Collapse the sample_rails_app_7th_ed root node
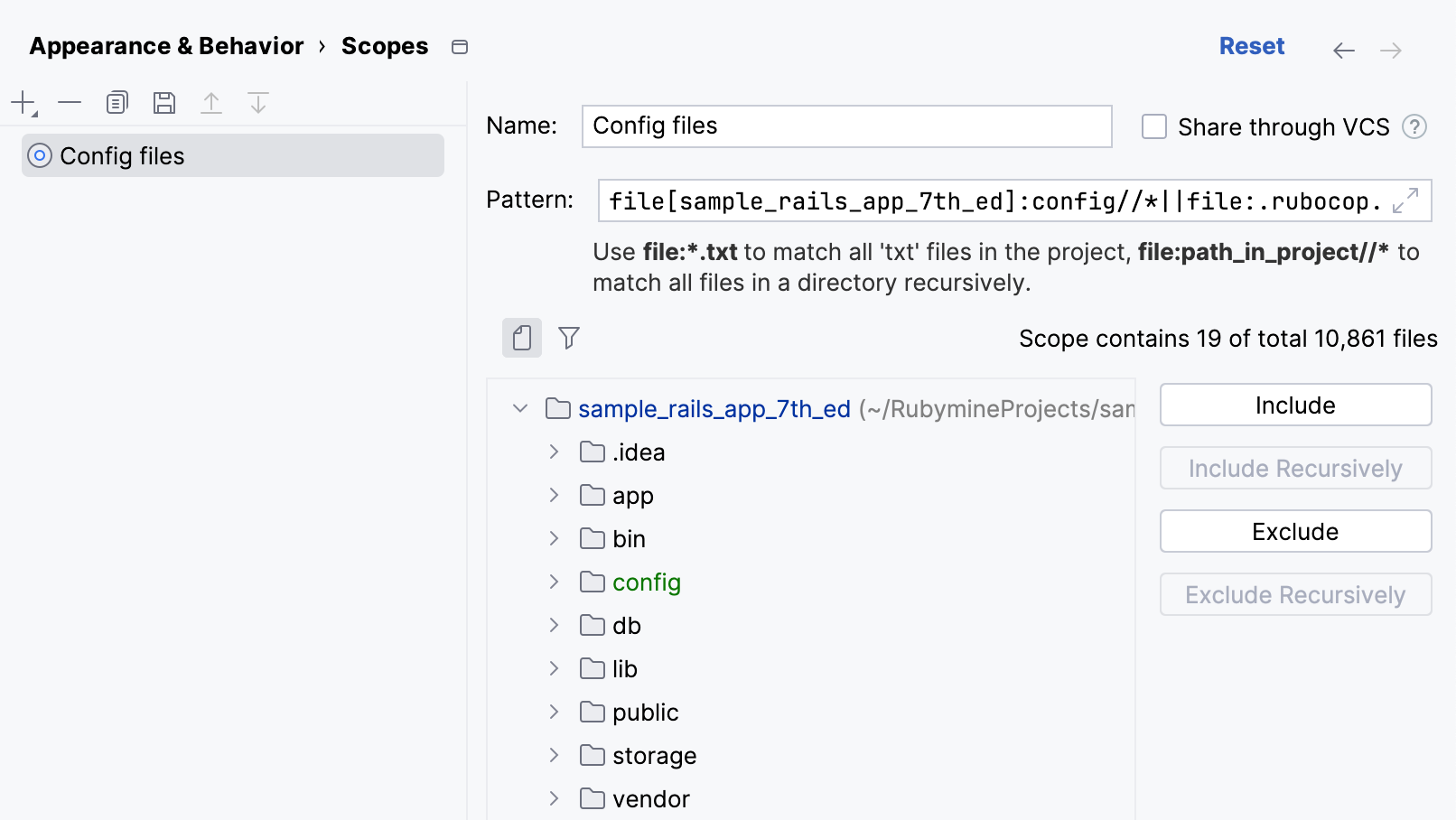This screenshot has width=1456, height=820. [x=519, y=408]
